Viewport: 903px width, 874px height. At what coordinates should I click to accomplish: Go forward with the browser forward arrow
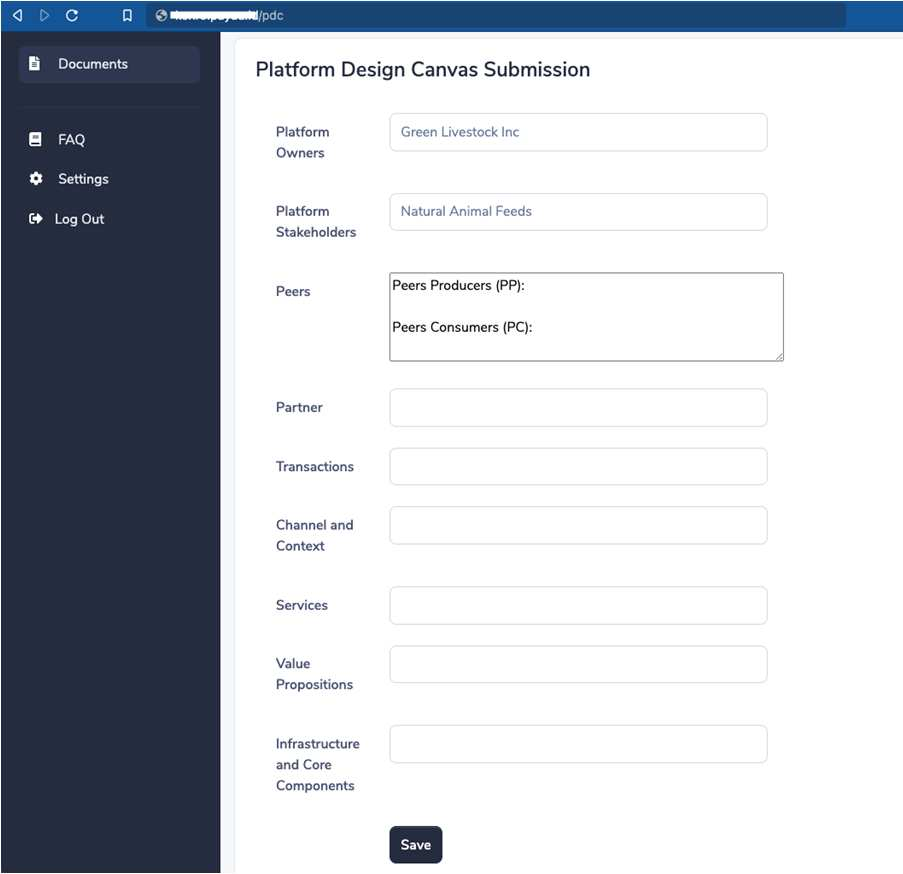(44, 16)
